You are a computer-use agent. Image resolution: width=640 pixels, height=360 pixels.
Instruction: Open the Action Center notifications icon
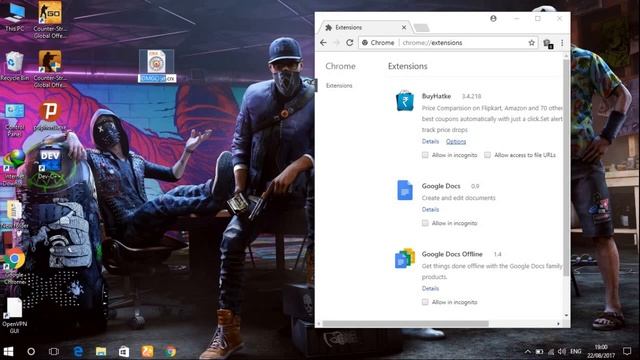627,351
